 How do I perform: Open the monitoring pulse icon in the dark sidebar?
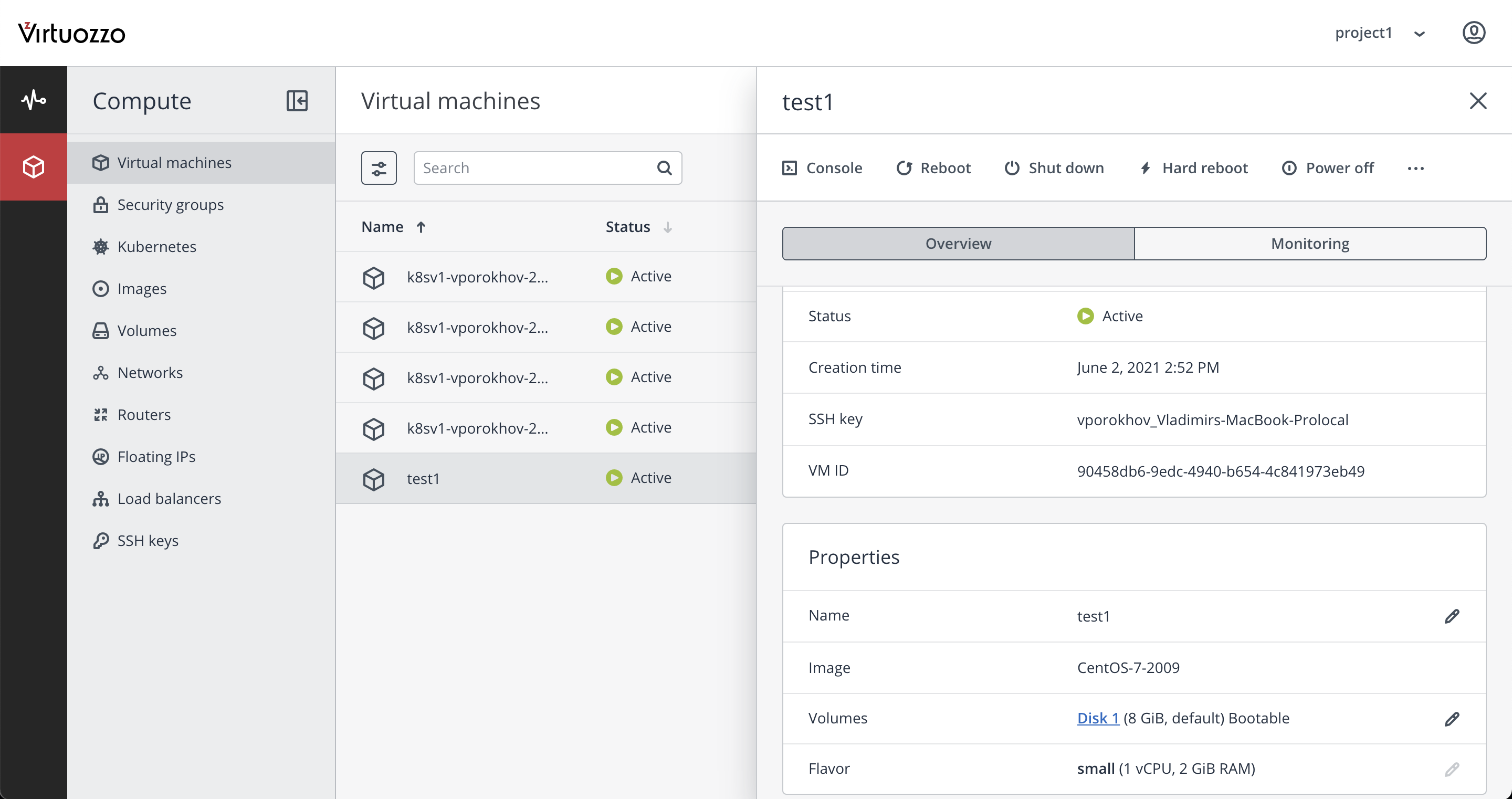(x=34, y=100)
